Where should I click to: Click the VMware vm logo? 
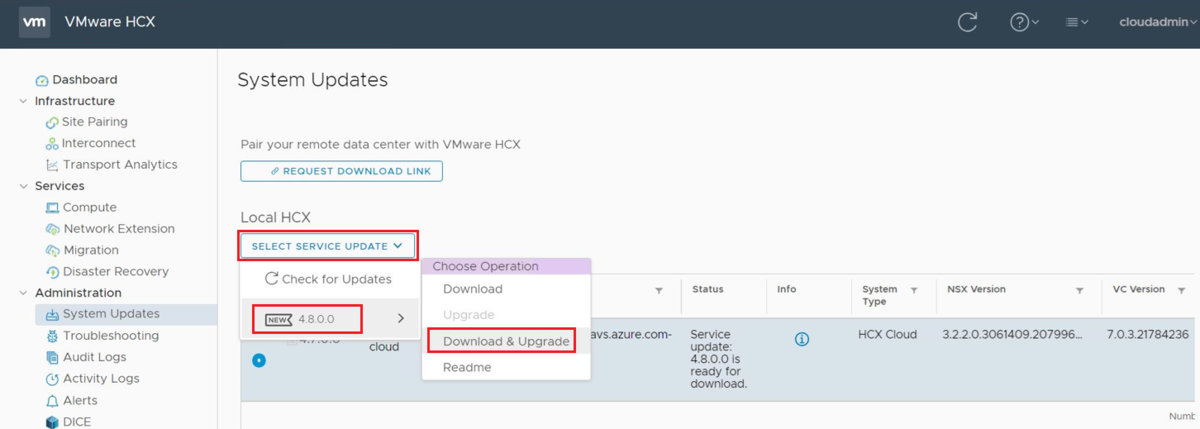point(35,22)
